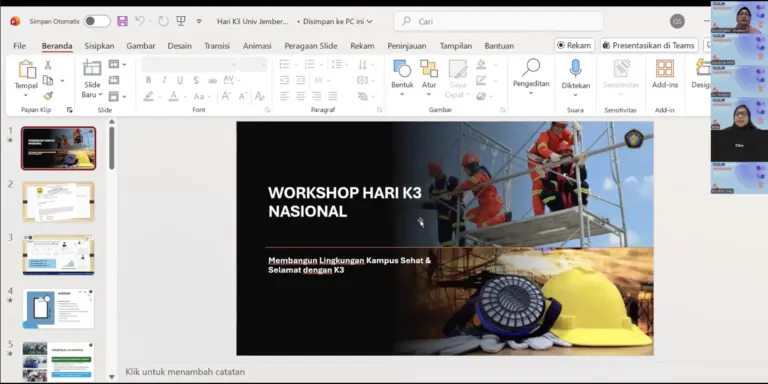Click slide panel scroll-up arrow
The width and height of the screenshot is (768, 384).
point(112,121)
